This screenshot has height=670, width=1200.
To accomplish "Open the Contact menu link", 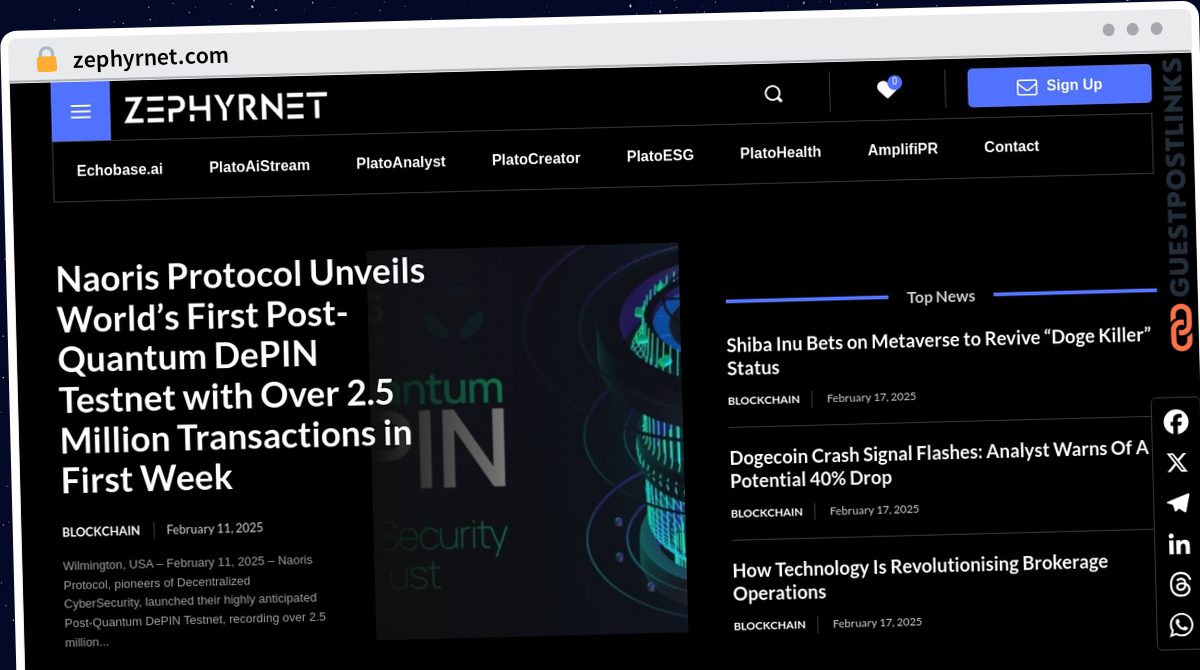I will pos(1011,146).
